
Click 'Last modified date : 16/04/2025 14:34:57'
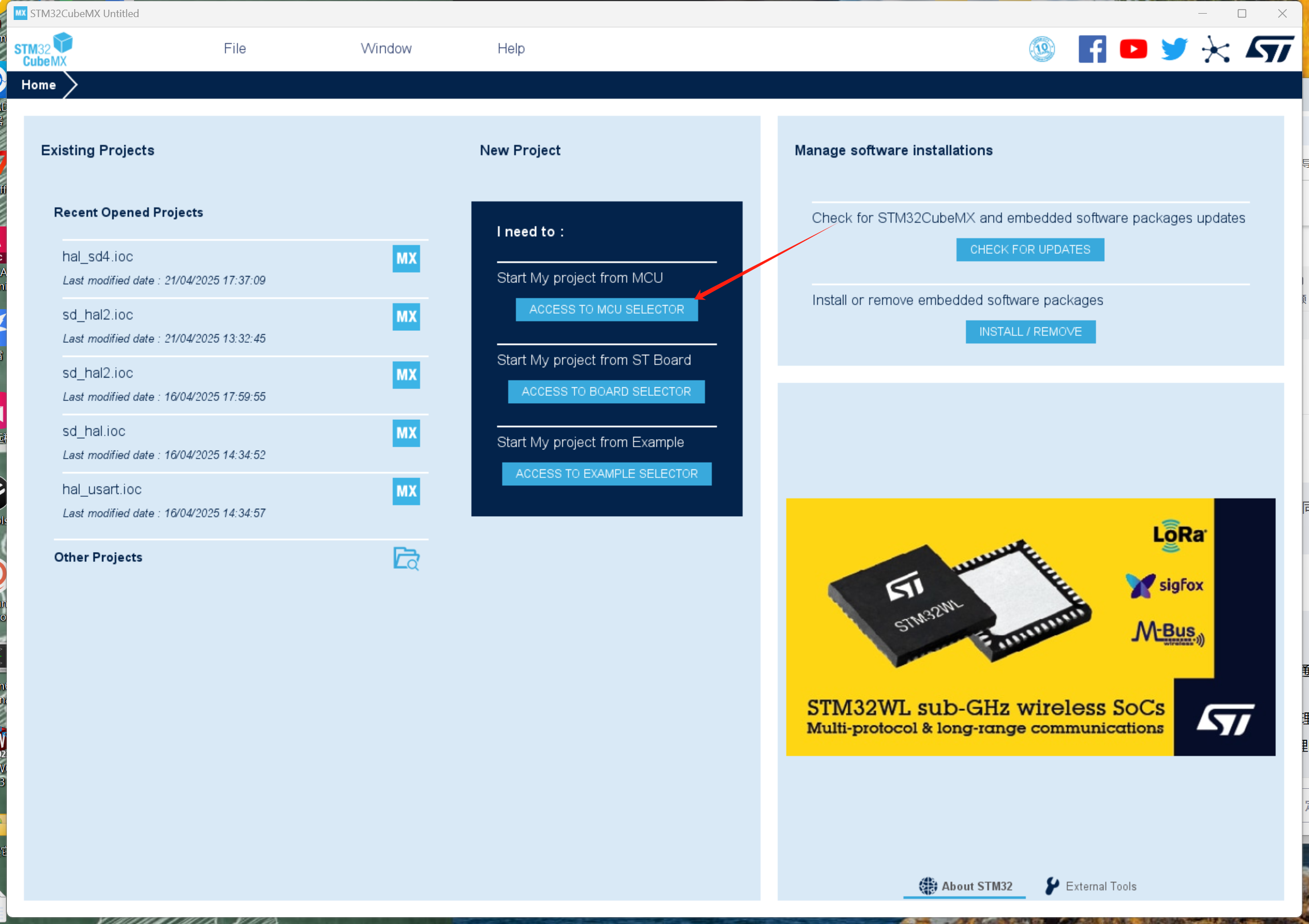(164, 513)
